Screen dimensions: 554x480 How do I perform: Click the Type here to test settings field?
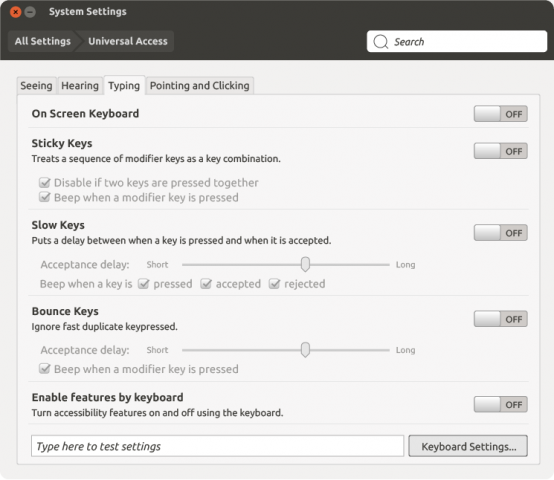point(217,446)
